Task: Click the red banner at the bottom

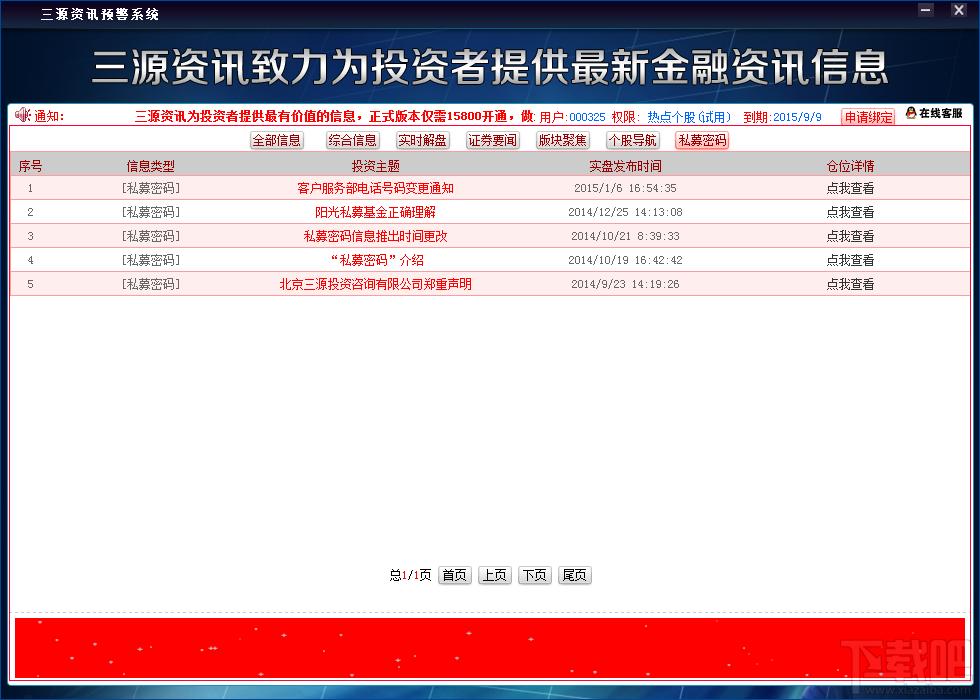Action: [x=490, y=648]
